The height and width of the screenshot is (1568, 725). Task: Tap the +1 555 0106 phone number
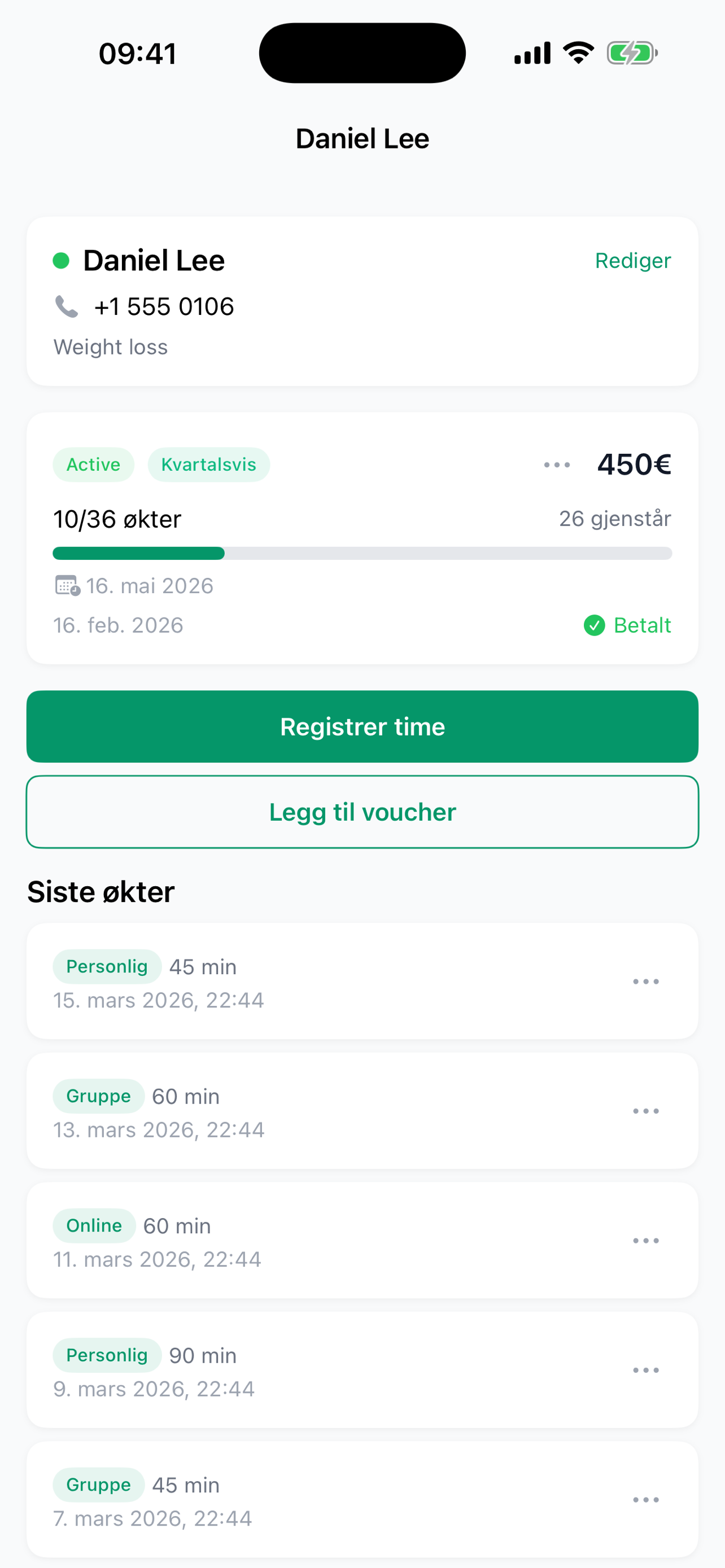coord(164,307)
